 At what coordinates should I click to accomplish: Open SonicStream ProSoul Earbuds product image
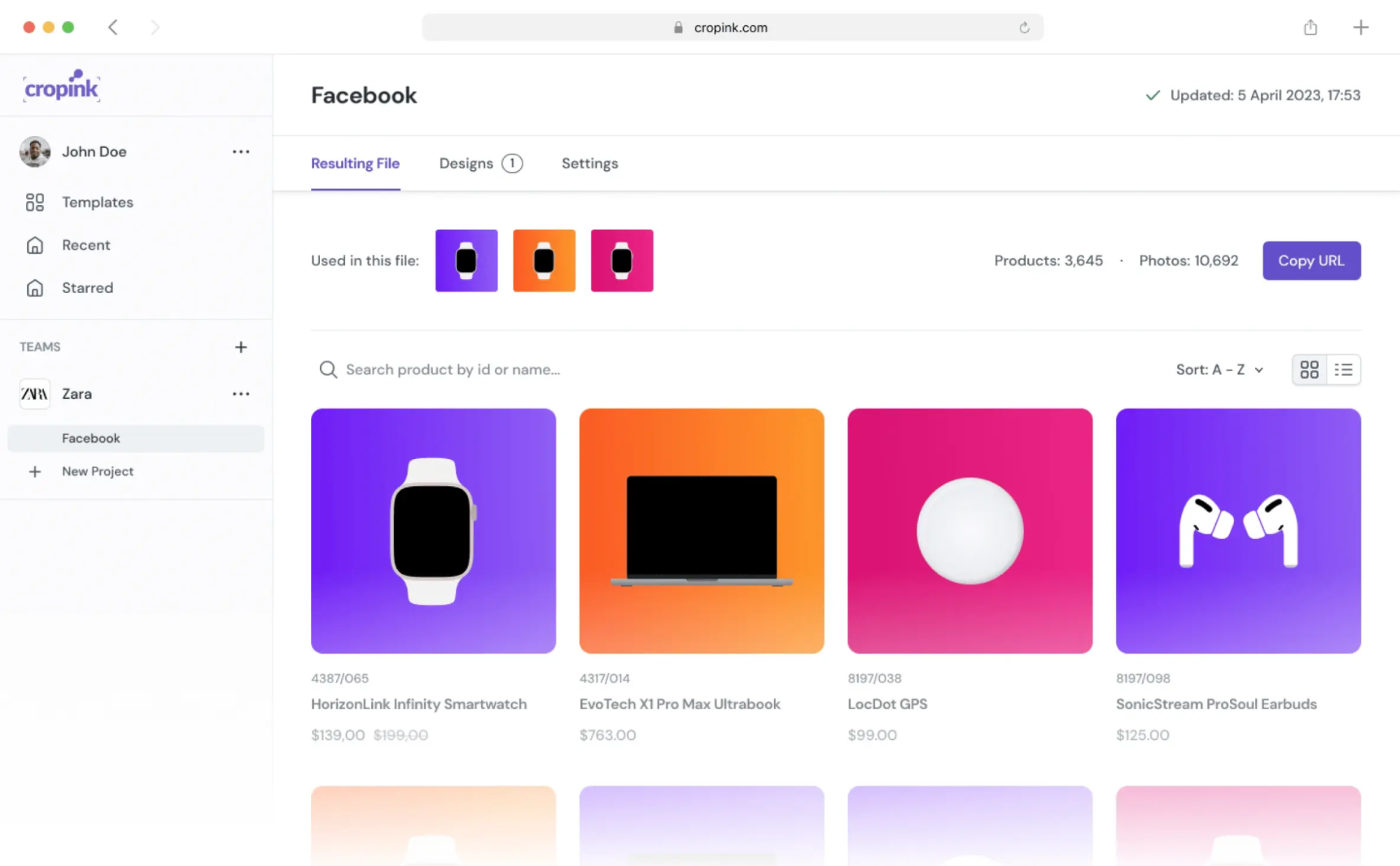click(x=1238, y=531)
